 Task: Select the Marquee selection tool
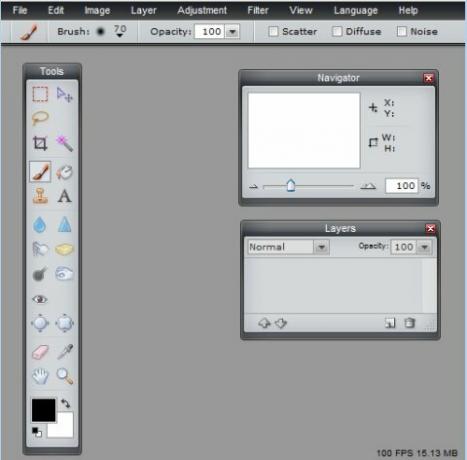[40, 94]
